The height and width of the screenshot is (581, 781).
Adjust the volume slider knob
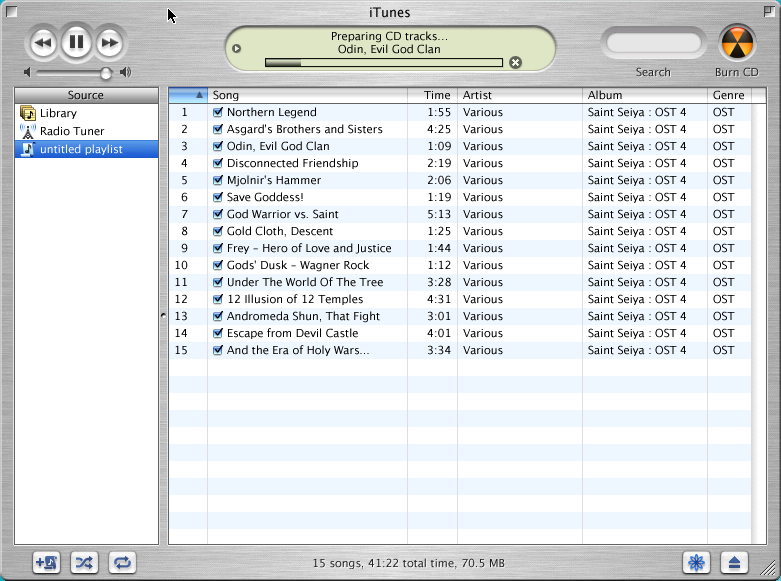106,73
